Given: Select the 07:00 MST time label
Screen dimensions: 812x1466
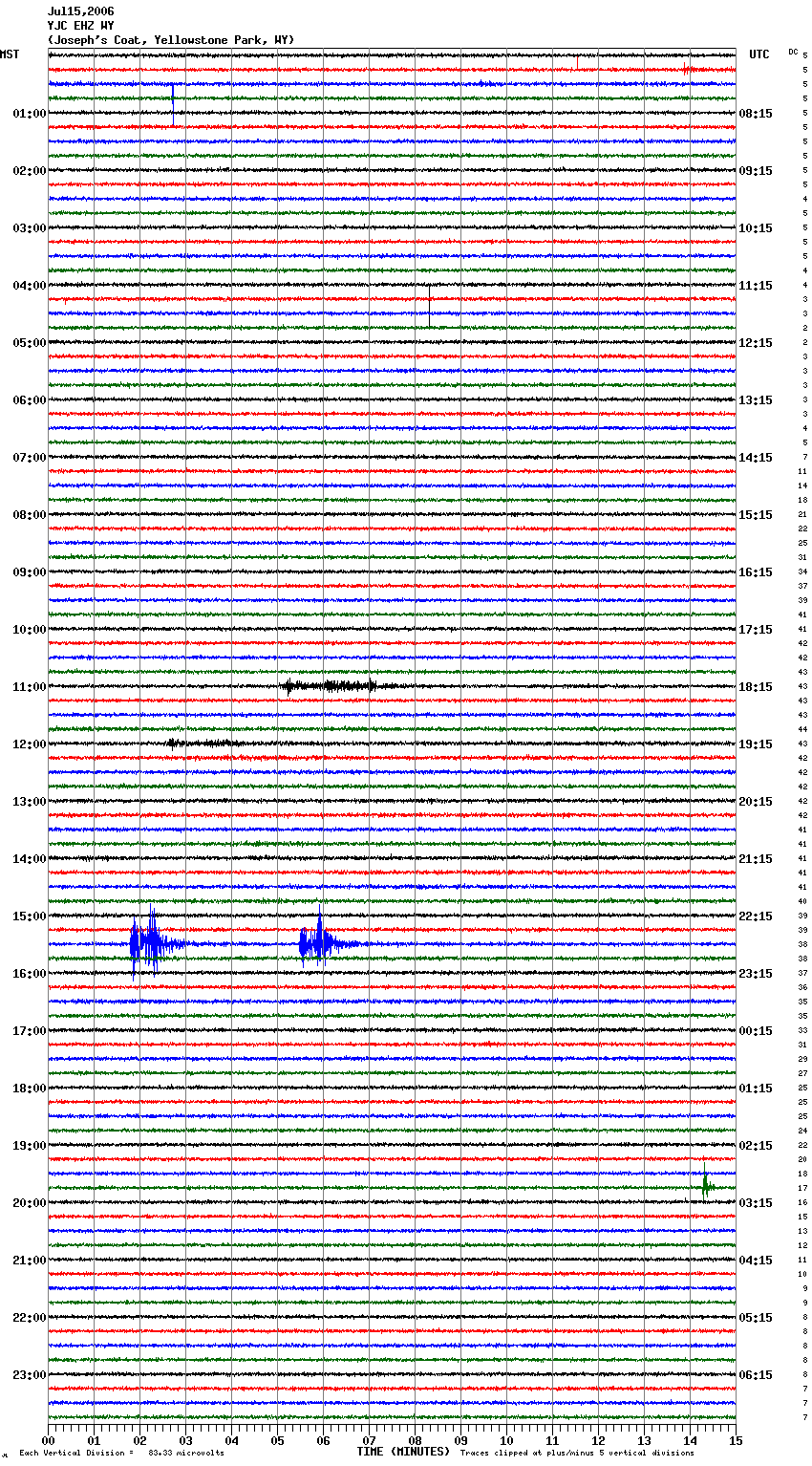Looking at the screenshot, I should click(x=29, y=458).
